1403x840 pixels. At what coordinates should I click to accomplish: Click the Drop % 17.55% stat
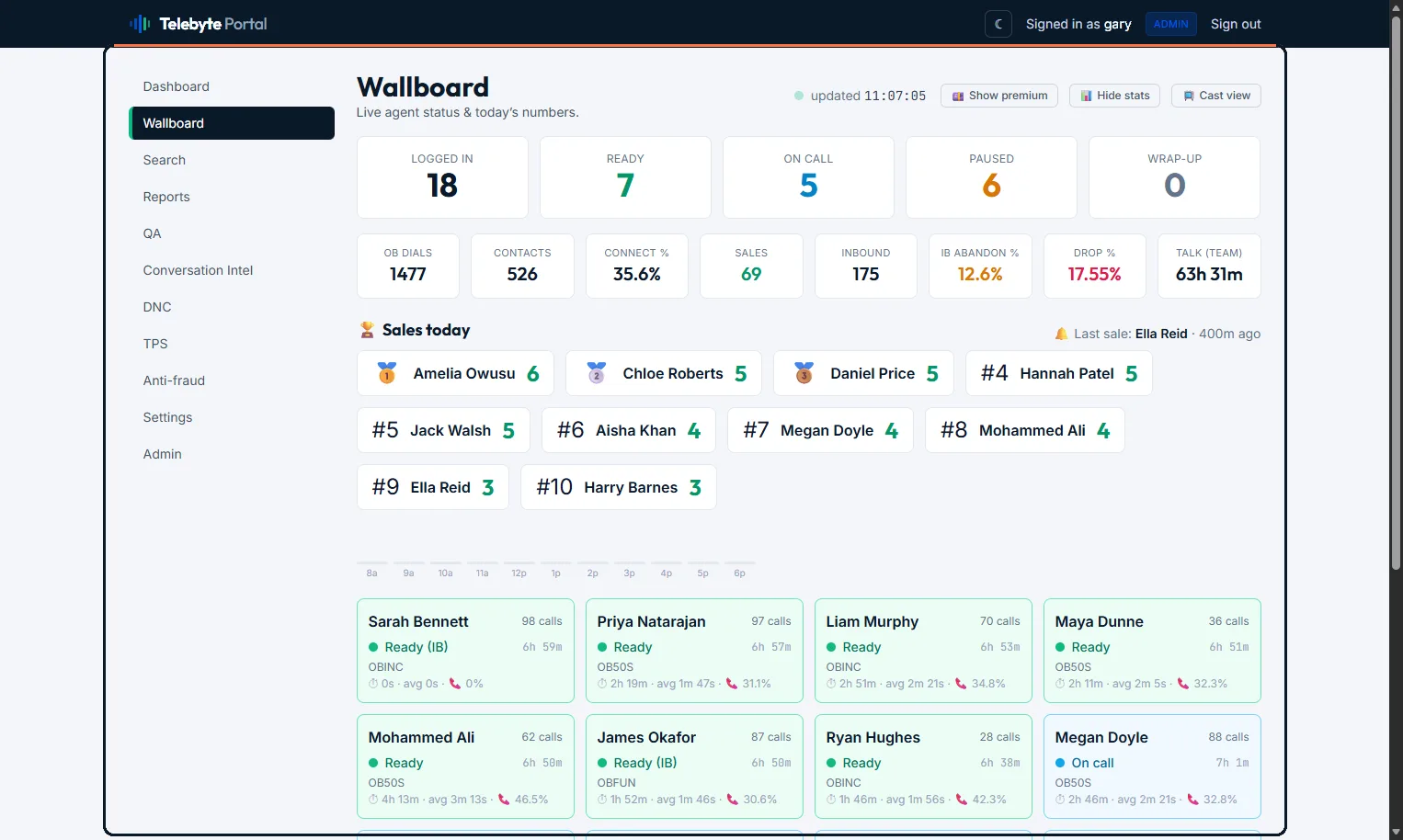click(1095, 266)
